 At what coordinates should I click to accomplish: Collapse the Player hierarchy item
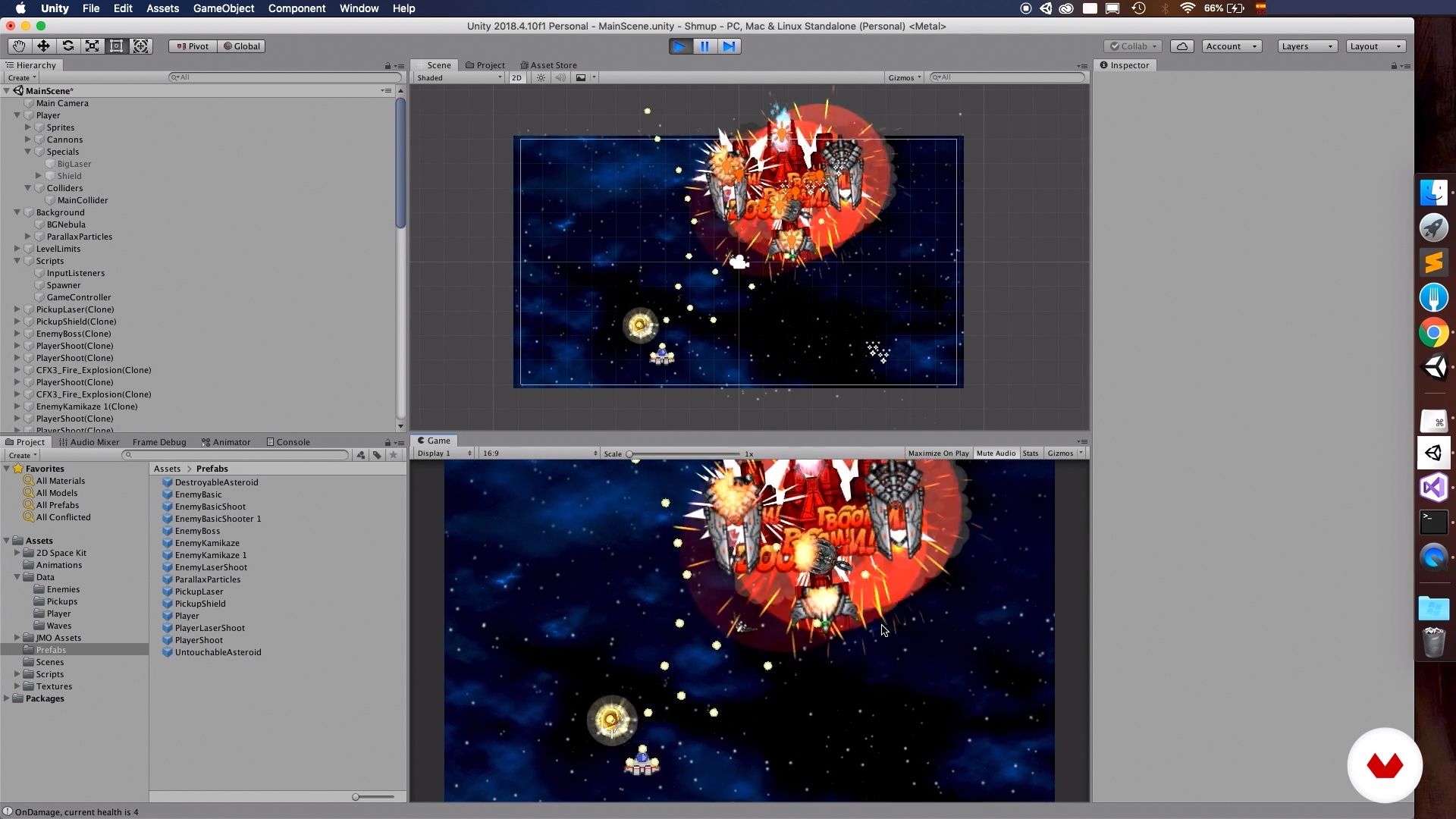17,115
